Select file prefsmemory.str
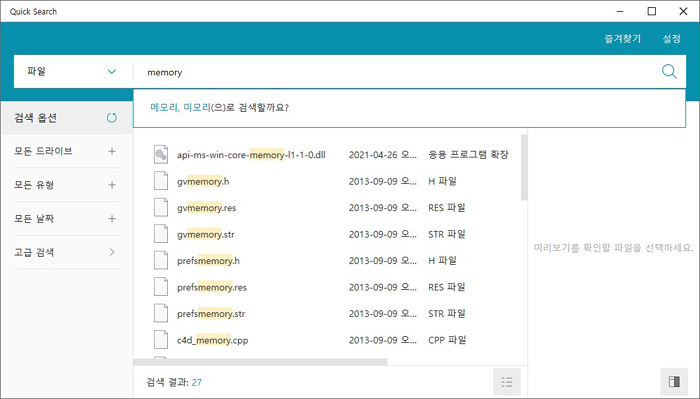The width and height of the screenshot is (700, 399). coord(211,313)
